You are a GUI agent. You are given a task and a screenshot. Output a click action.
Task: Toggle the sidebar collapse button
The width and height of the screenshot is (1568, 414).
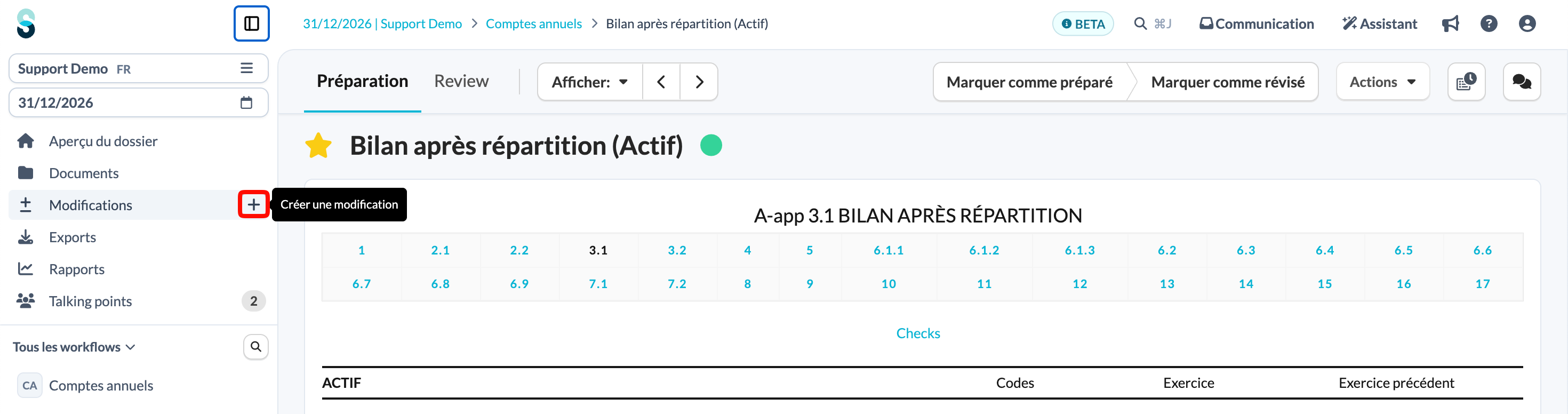pos(251,24)
